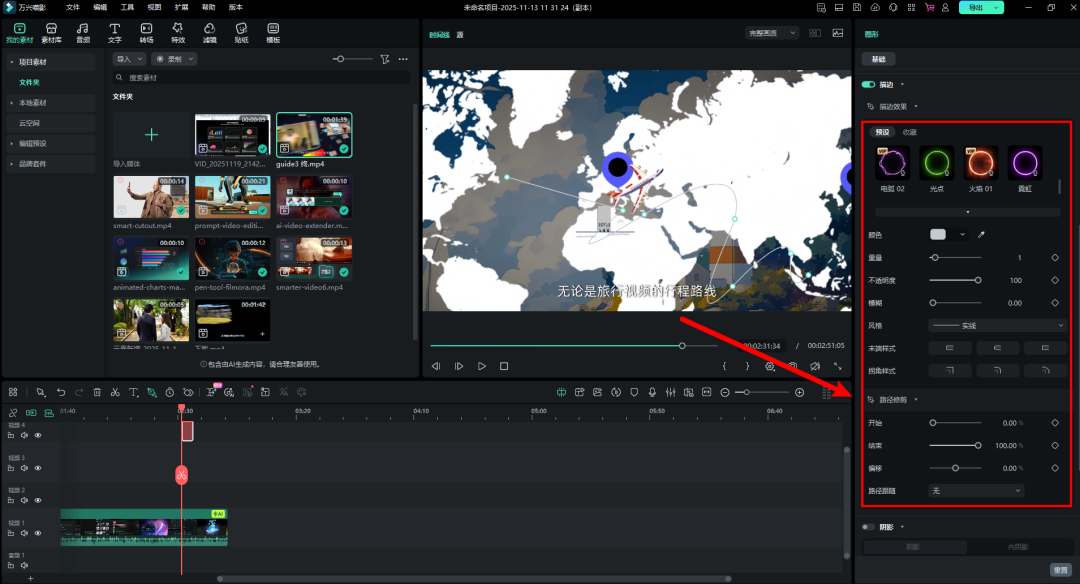The width and height of the screenshot is (1080, 584).
Task: Open the 贴纸 (Stickers) panel icon
Action: [241, 32]
